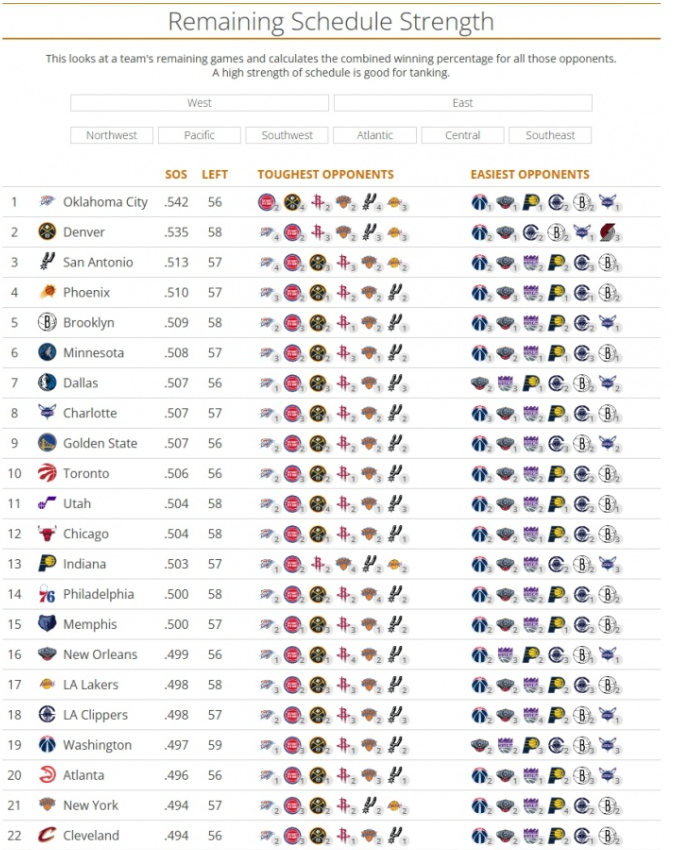Click the 76ers logo next to Philadelphia name
The height and width of the screenshot is (850, 675).
(x=47, y=594)
